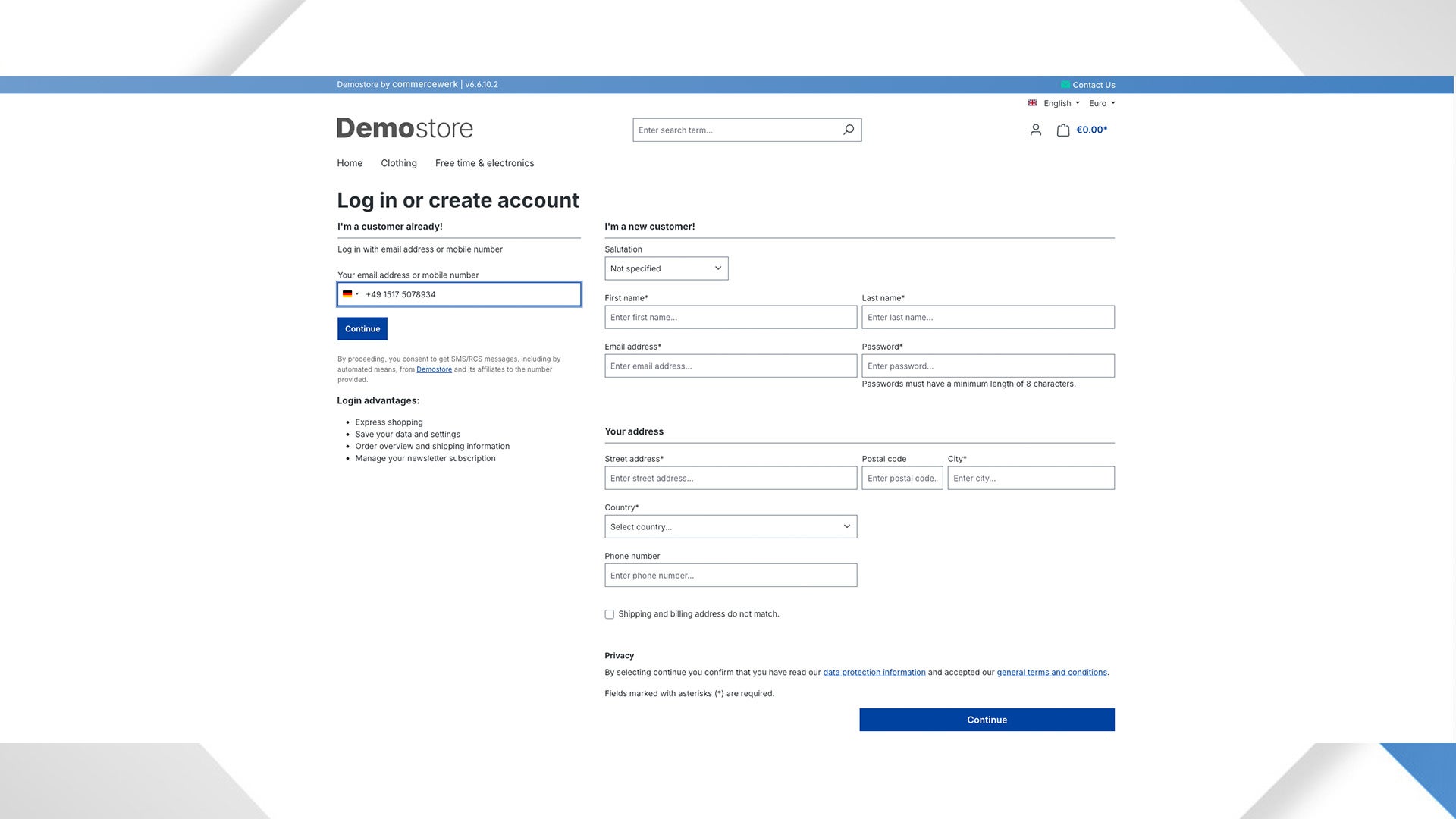Click the Demostore logo
This screenshot has width=1456, height=819.
click(405, 128)
